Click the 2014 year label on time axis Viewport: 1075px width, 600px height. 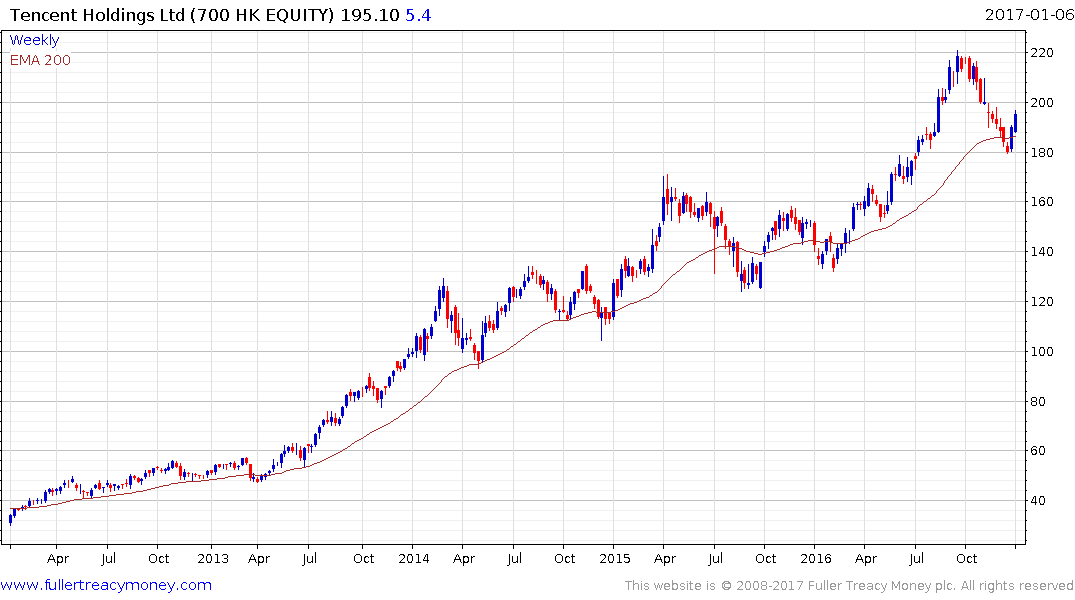pos(413,558)
